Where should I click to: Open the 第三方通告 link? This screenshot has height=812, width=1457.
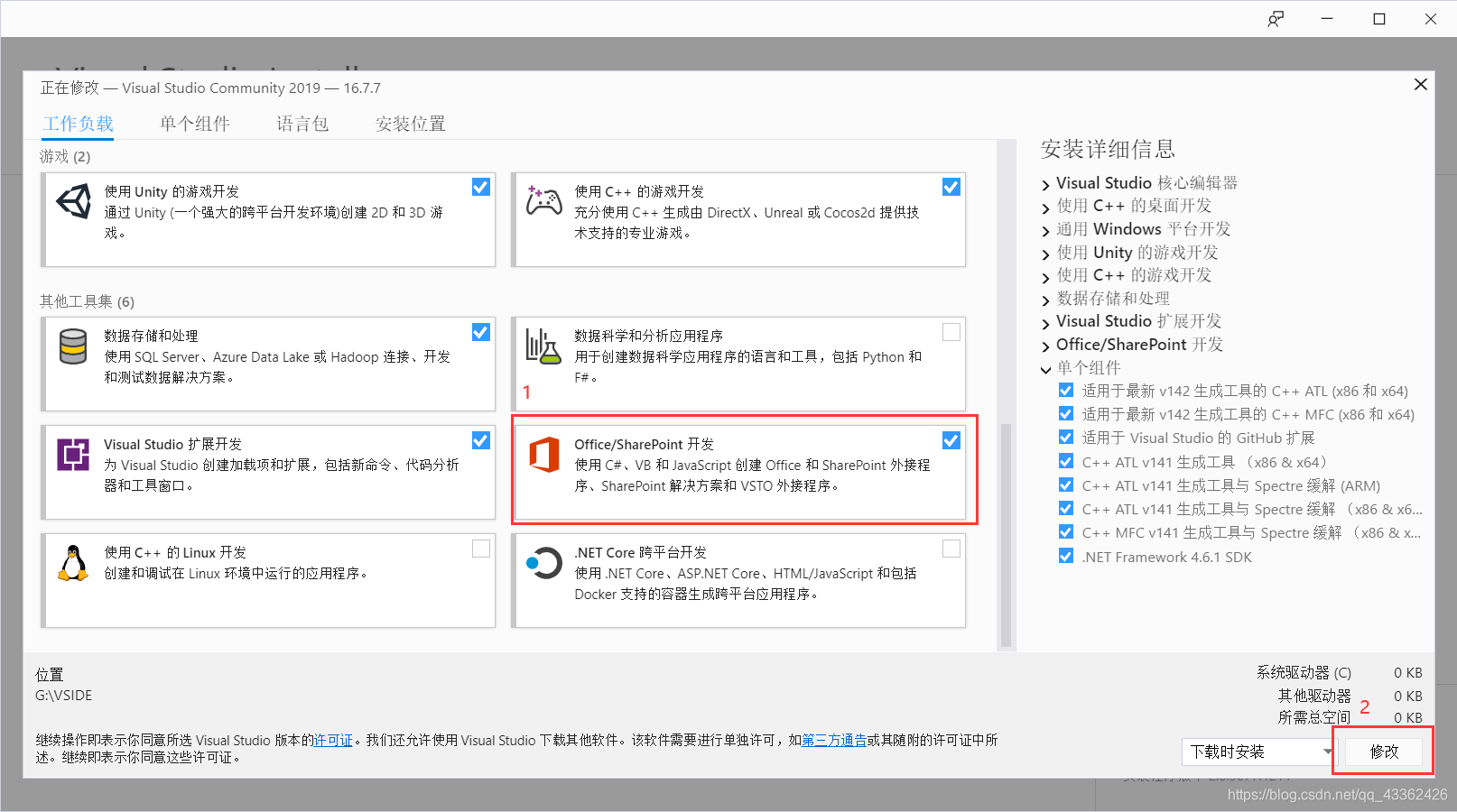click(x=834, y=740)
